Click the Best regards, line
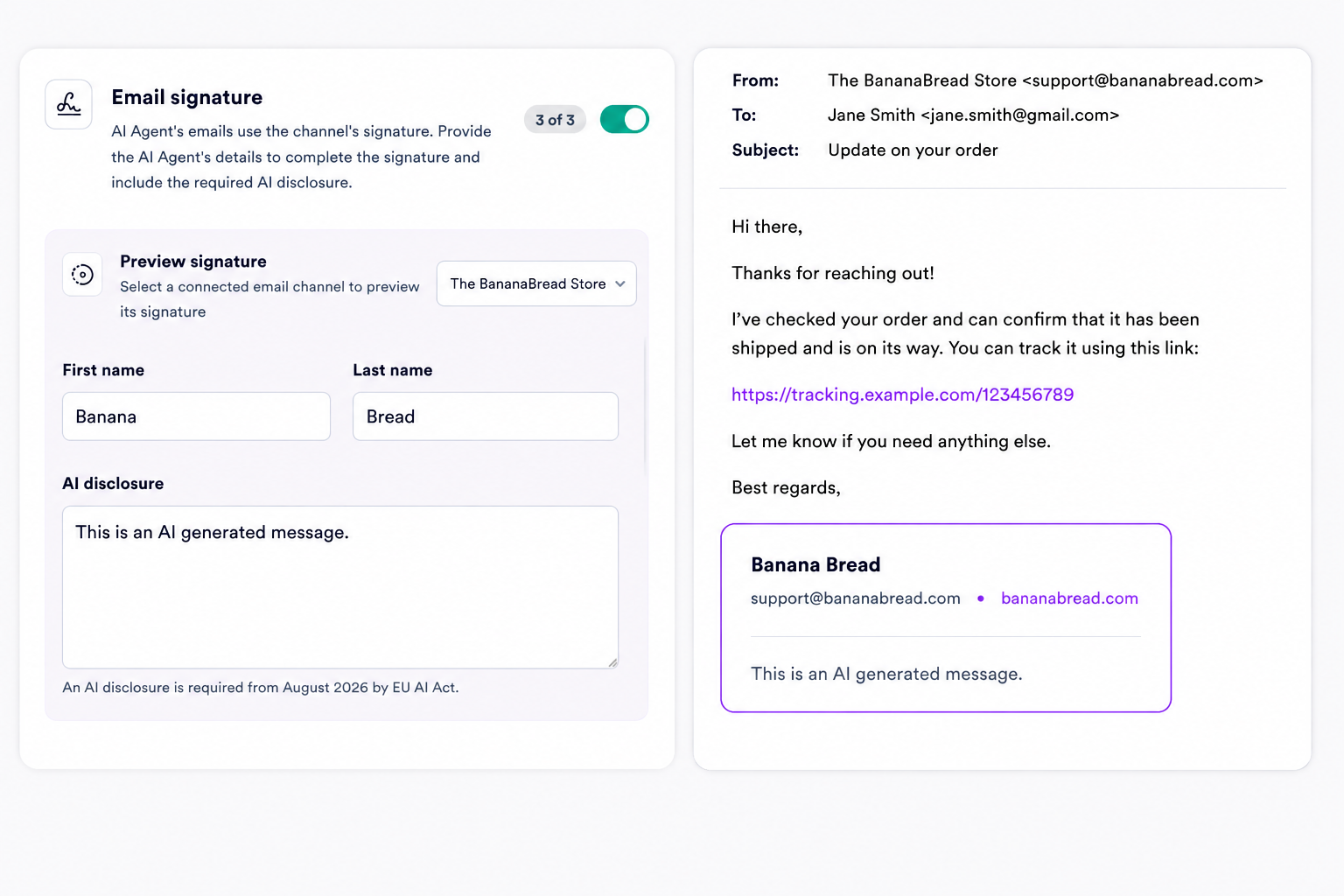 786,488
